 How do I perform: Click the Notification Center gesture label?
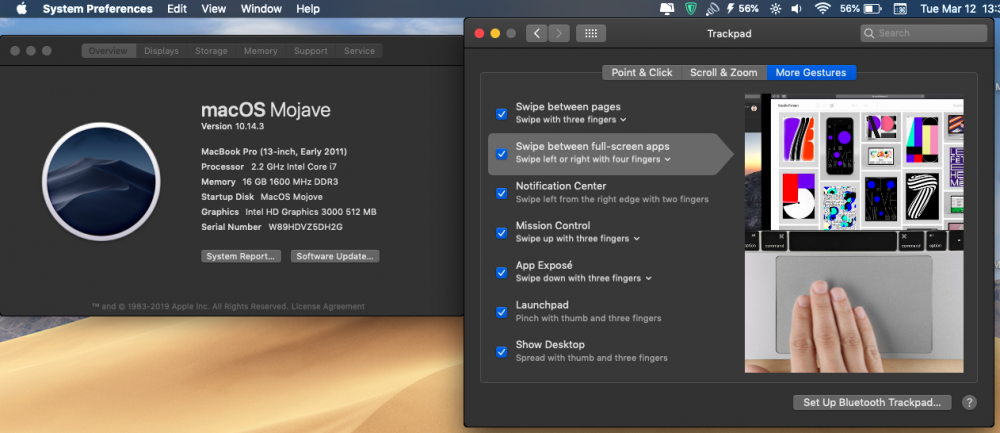(561, 186)
